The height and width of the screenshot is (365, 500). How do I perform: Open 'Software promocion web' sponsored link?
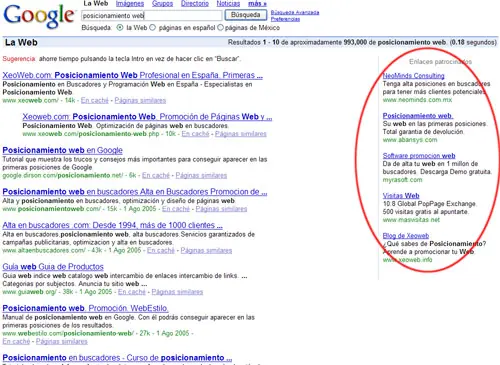pos(419,156)
